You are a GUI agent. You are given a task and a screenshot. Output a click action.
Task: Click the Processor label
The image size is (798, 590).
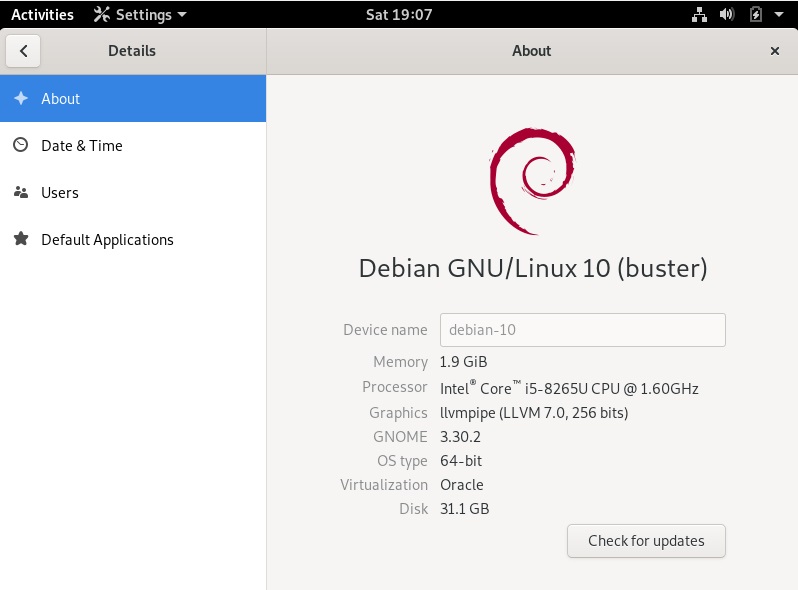(395, 387)
